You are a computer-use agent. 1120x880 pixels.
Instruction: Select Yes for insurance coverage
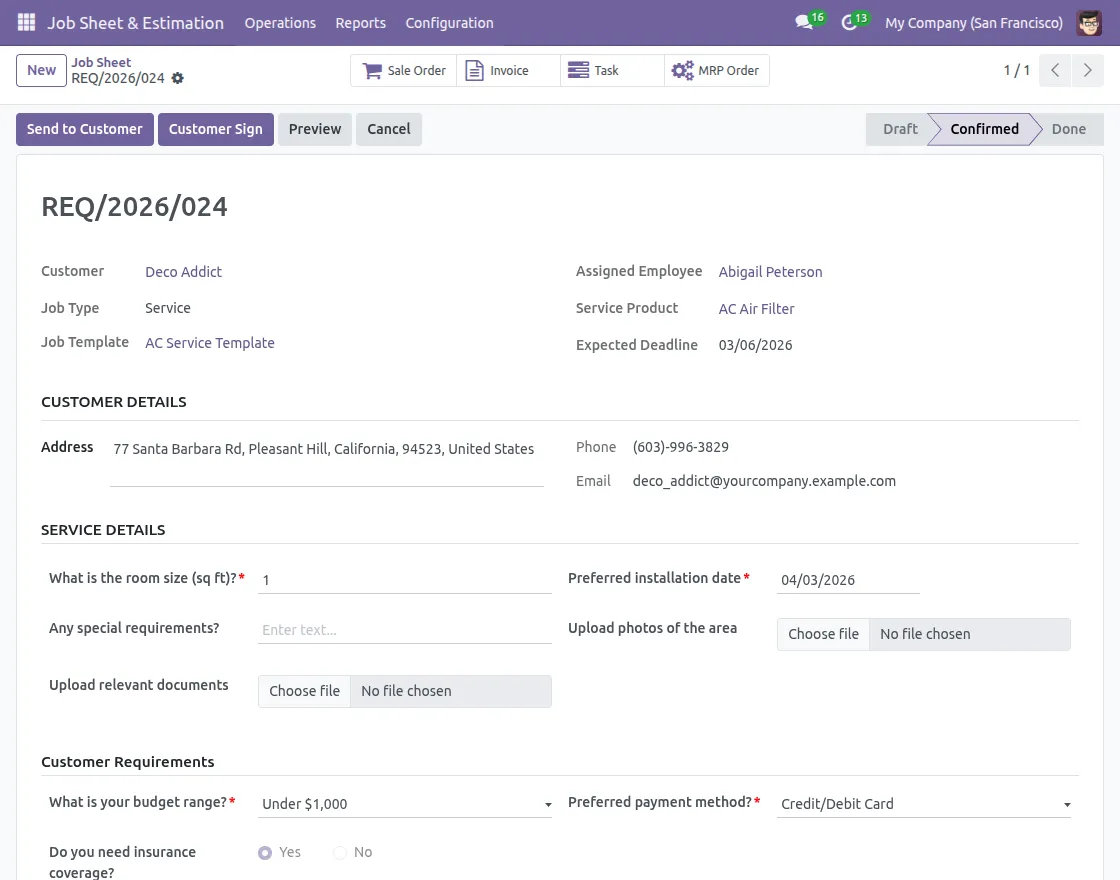[265, 853]
